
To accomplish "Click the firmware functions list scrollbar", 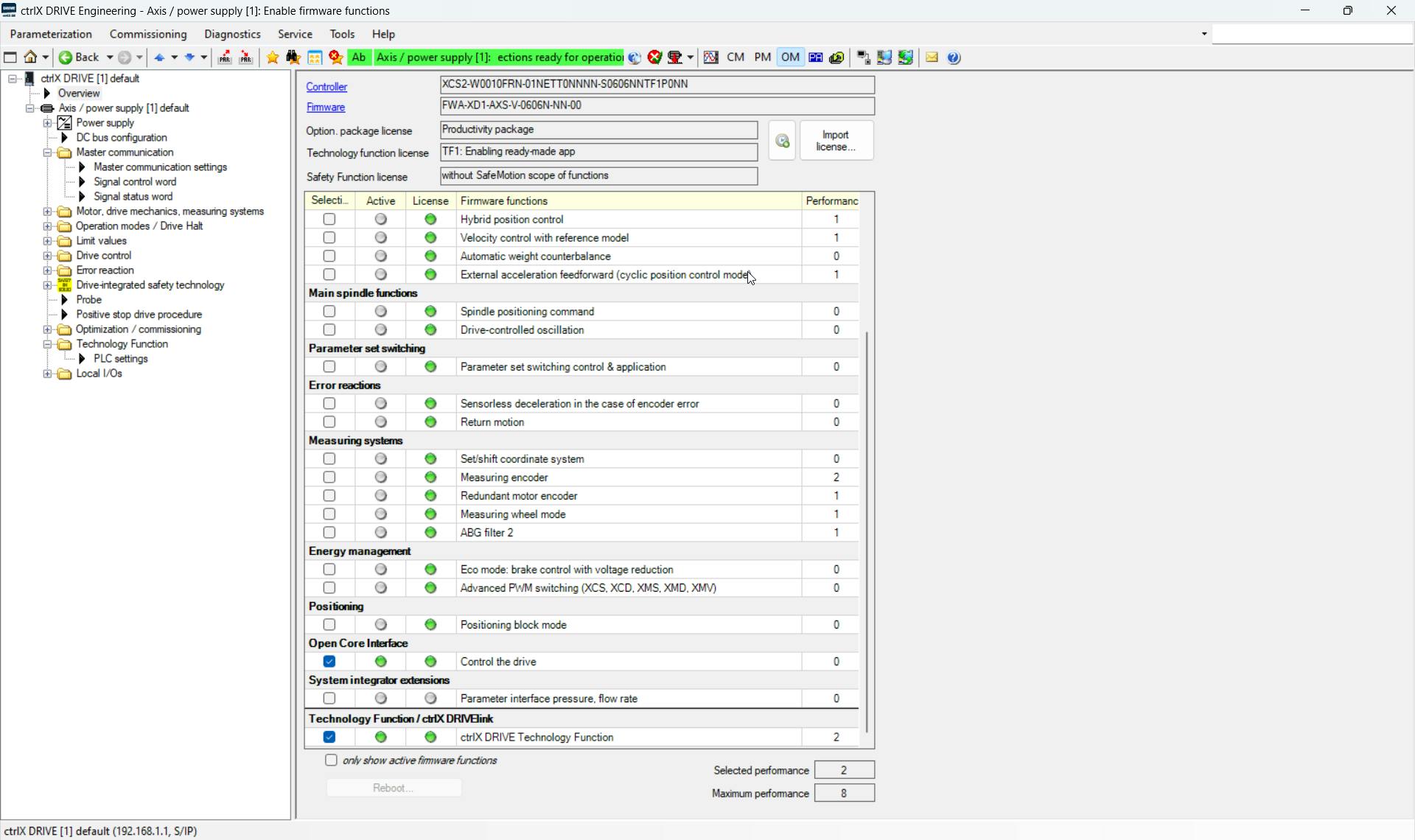I will (x=867, y=531).
